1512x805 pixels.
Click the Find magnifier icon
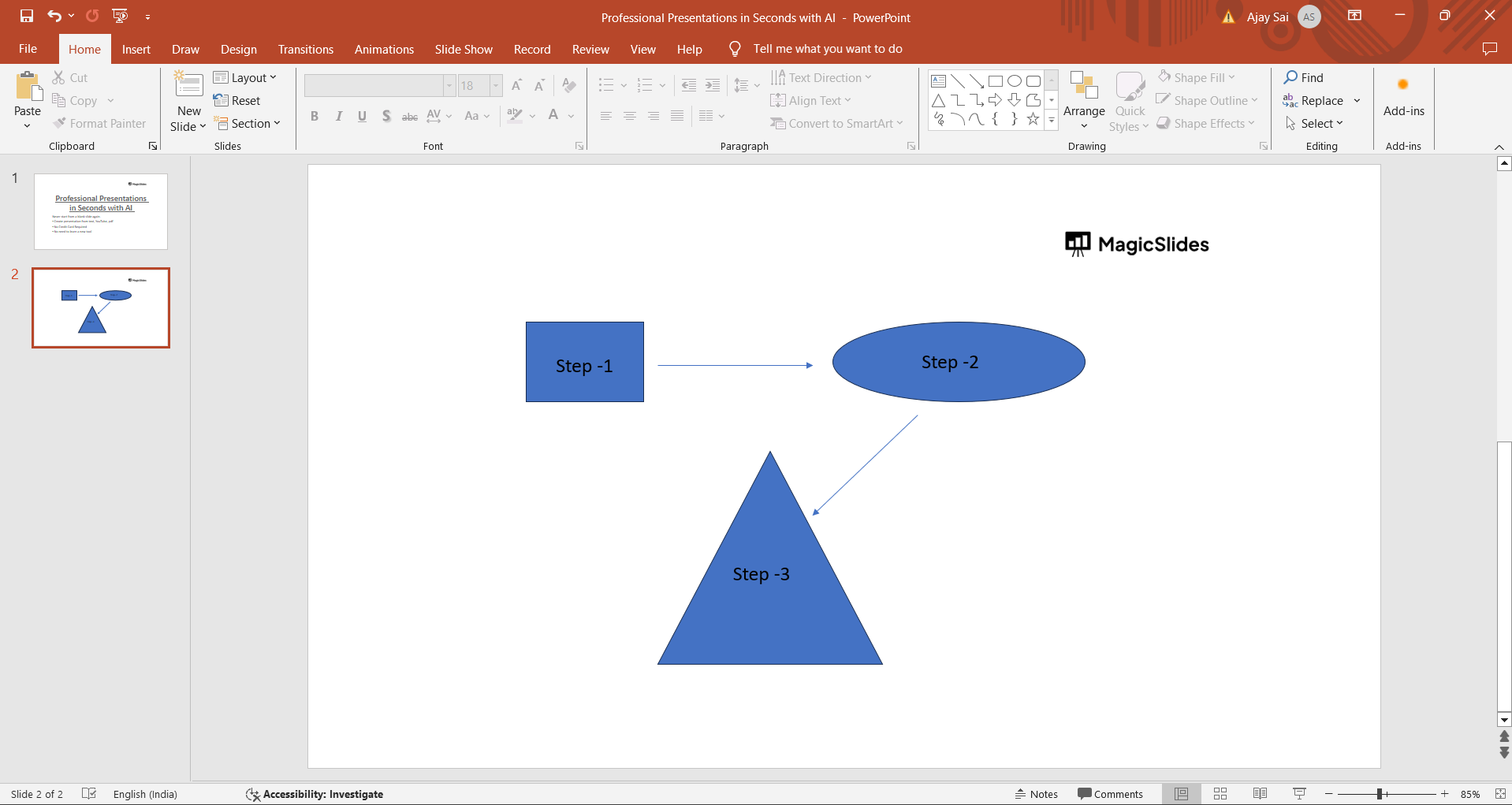click(1290, 77)
